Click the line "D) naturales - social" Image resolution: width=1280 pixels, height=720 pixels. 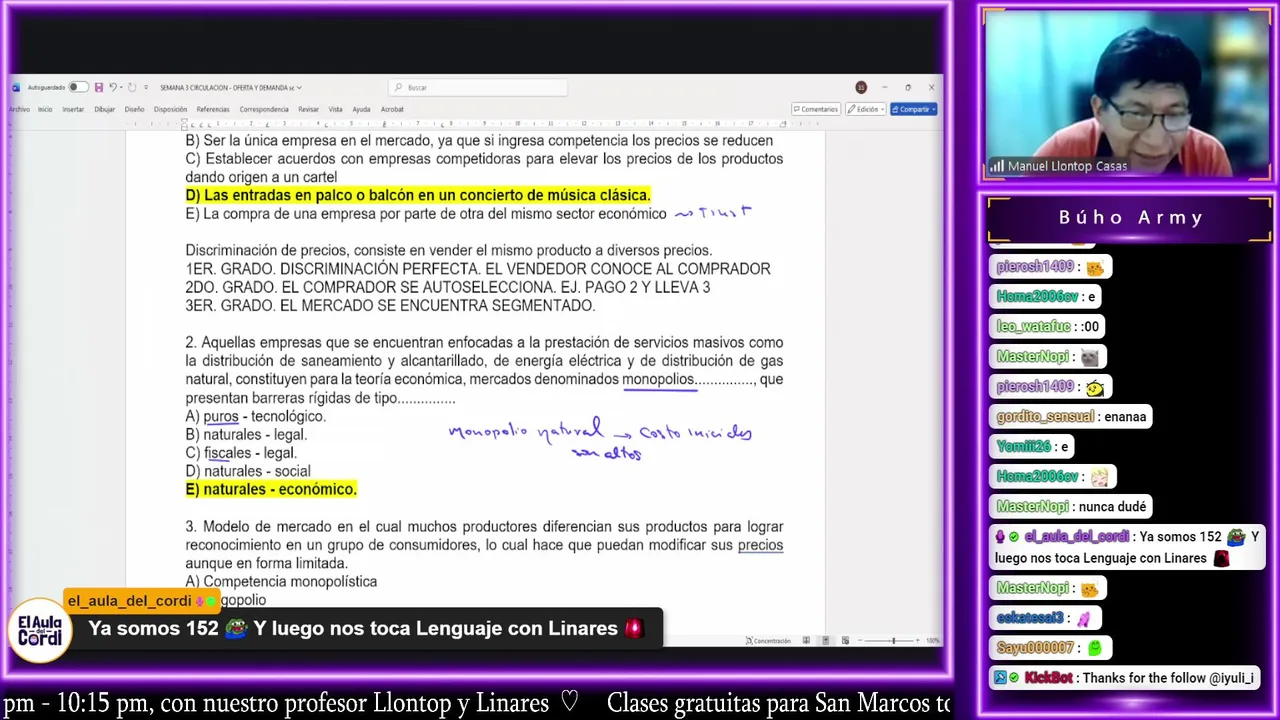[248, 471]
